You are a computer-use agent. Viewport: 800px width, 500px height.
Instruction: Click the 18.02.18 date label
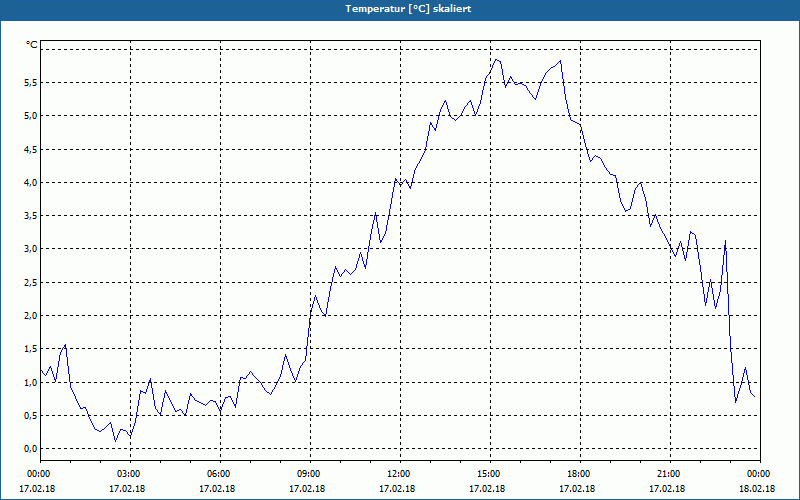click(x=757, y=489)
